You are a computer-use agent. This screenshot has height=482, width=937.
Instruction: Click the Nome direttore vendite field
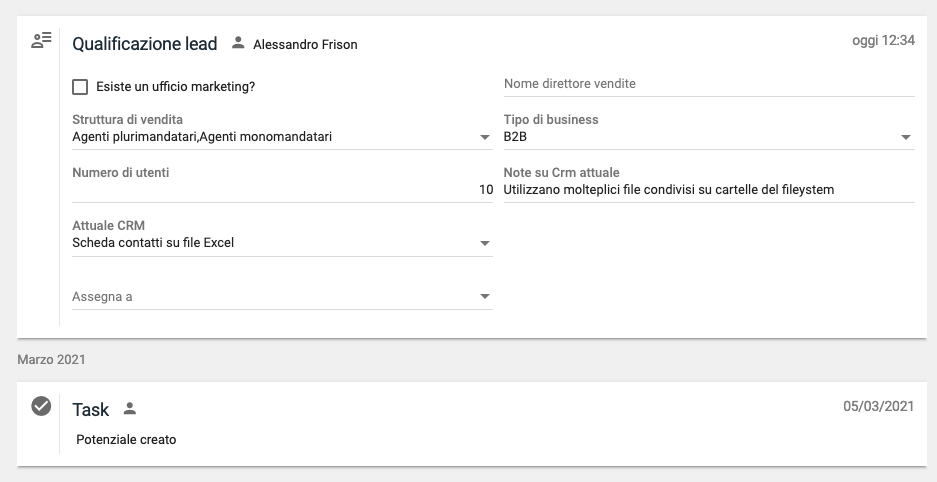pyautogui.click(x=708, y=84)
